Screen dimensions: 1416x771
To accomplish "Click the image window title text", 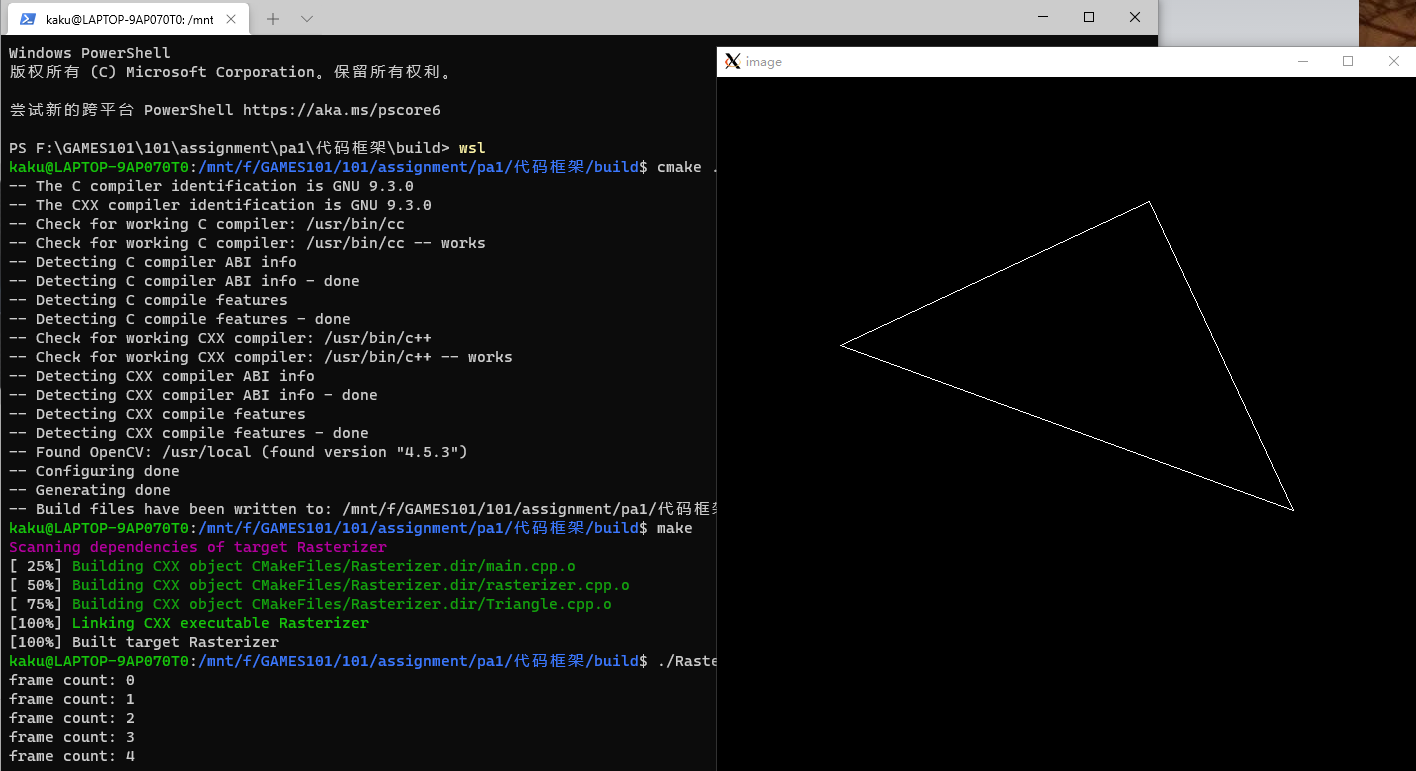I will (x=764, y=62).
